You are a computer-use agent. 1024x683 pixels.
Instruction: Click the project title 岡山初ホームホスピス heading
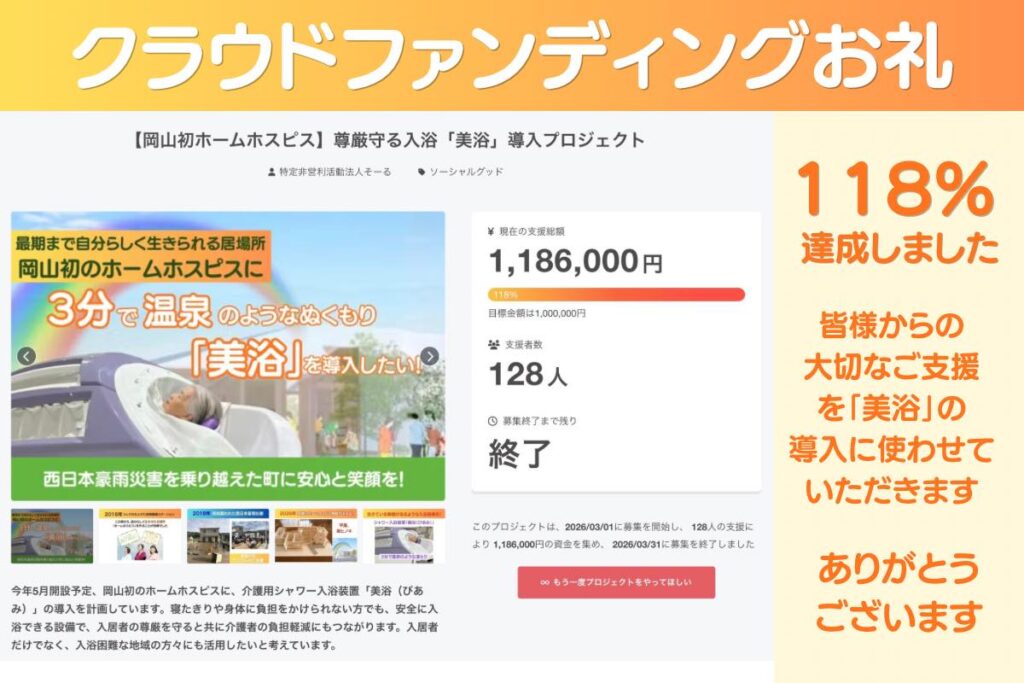[x=387, y=140]
